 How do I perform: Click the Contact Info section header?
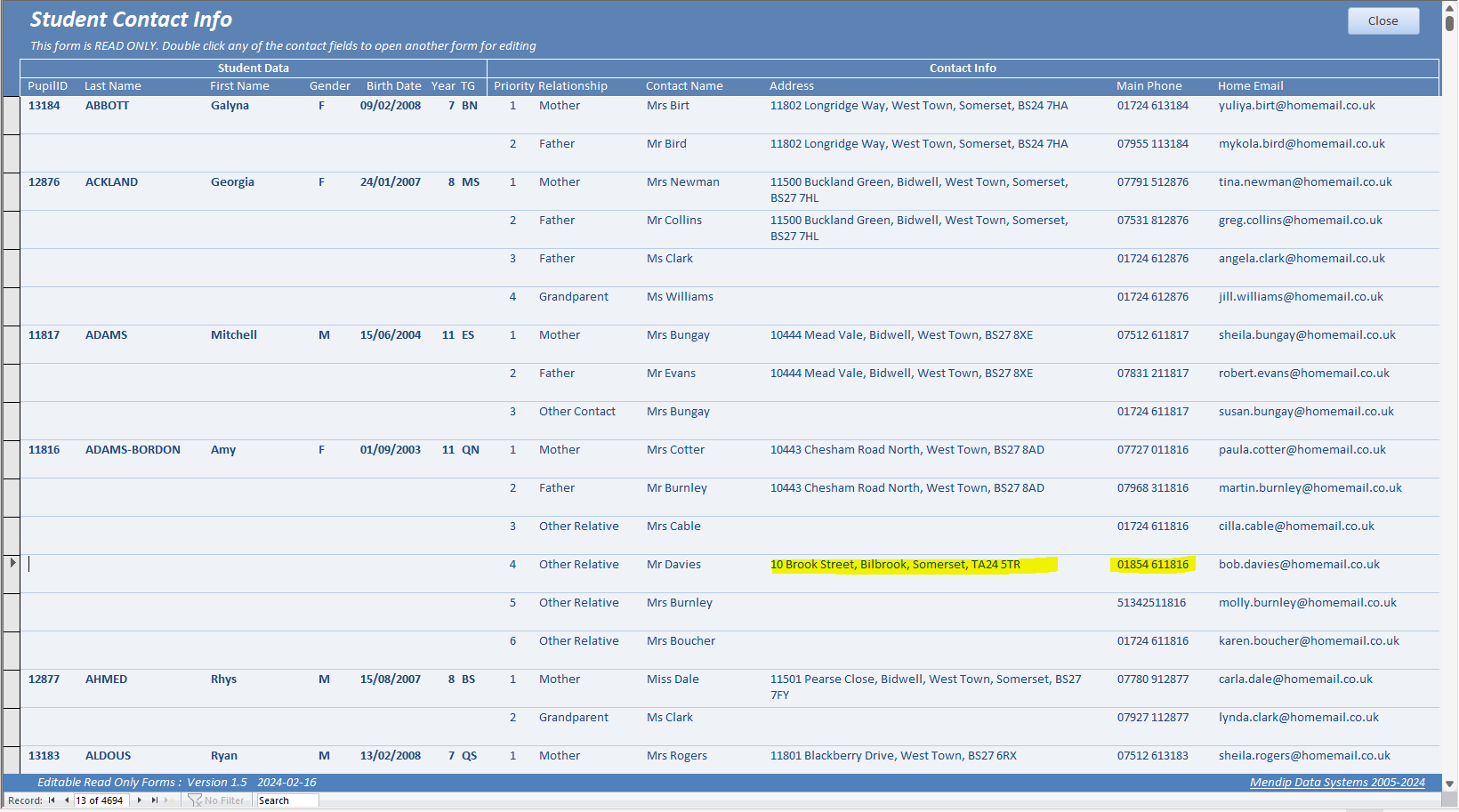tap(963, 68)
